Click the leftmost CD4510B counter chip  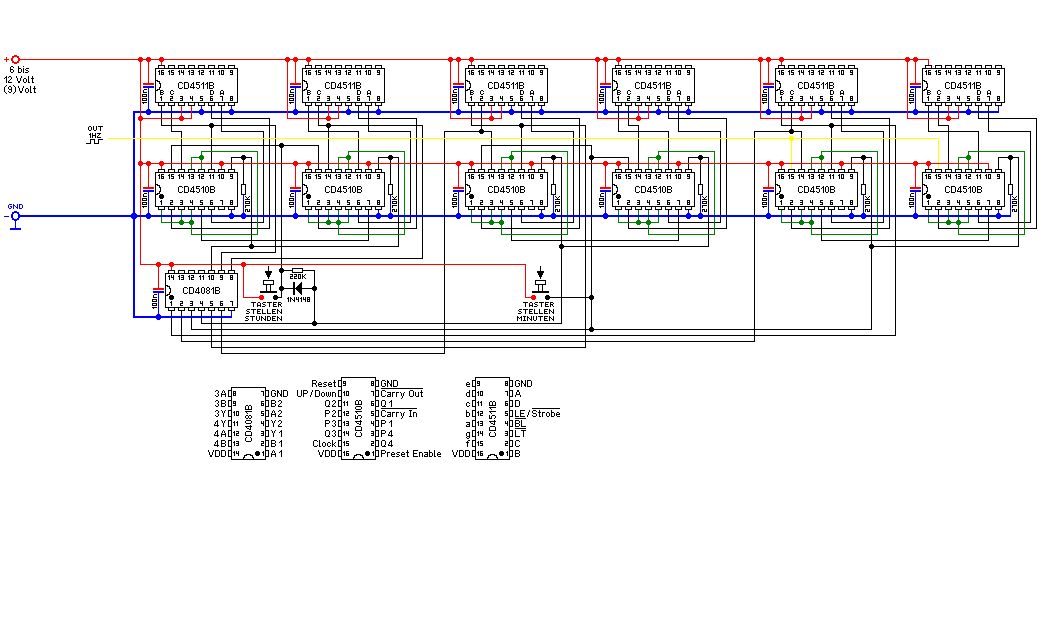[200, 189]
